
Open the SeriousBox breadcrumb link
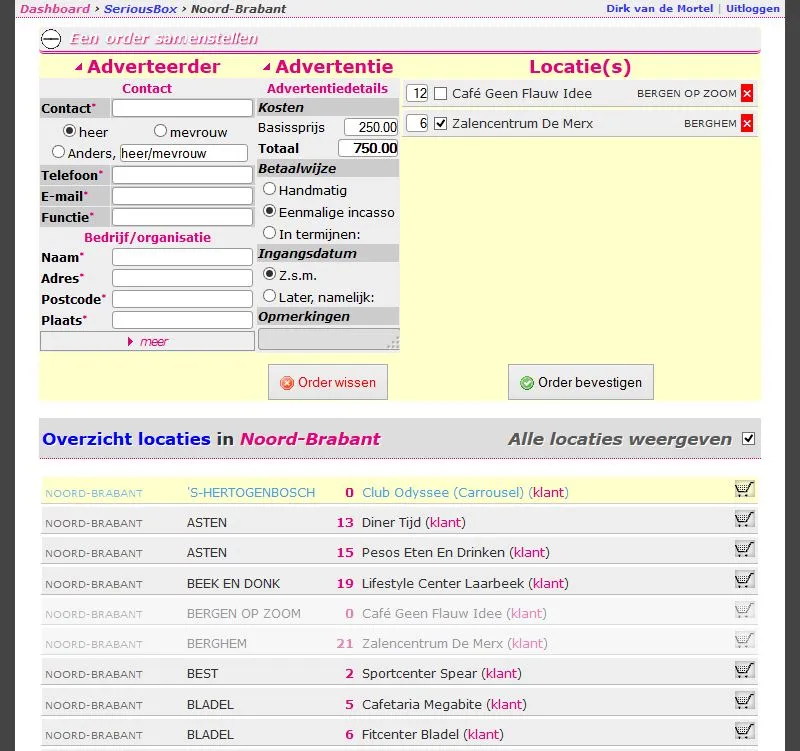(140, 9)
